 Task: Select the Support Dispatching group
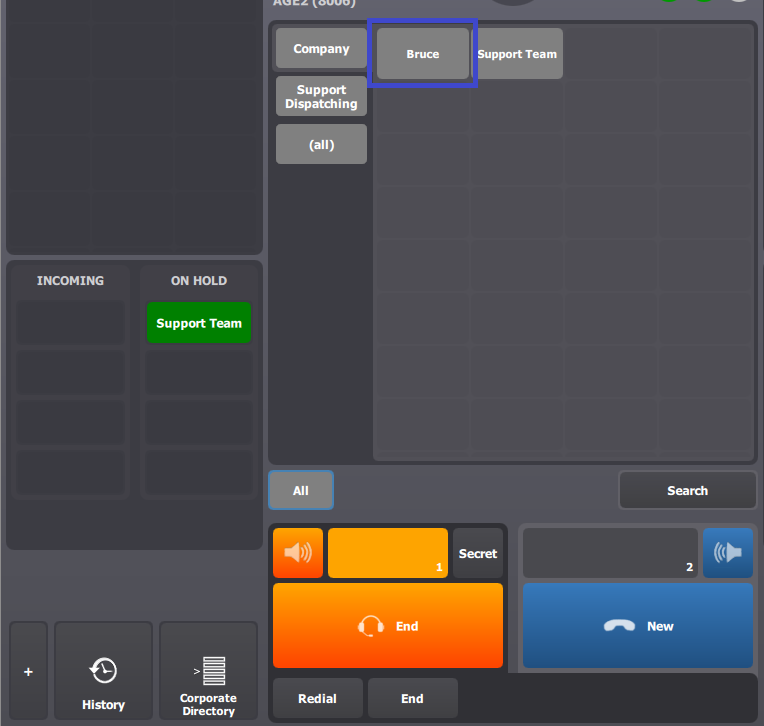coord(321,96)
